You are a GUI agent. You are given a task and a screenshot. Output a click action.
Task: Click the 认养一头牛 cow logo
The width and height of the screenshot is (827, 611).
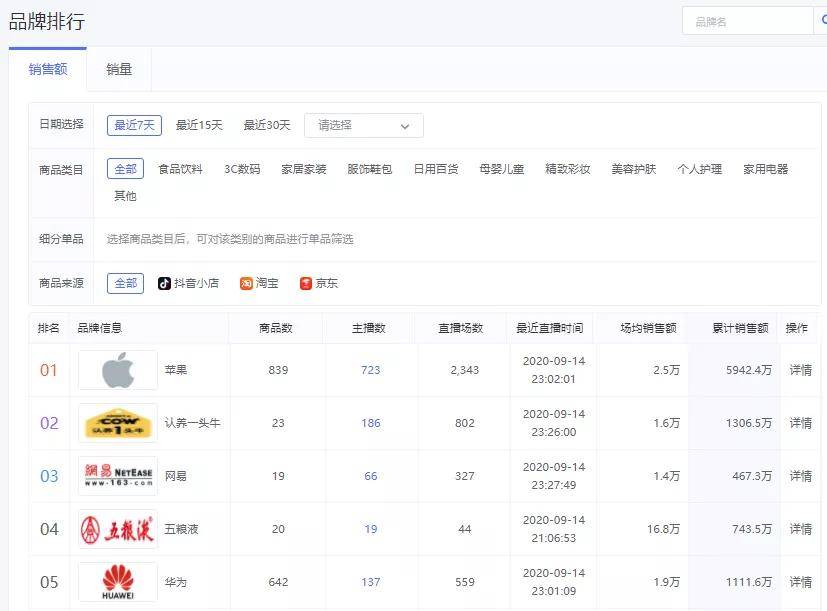pyautogui.click(x=118, y=423)
